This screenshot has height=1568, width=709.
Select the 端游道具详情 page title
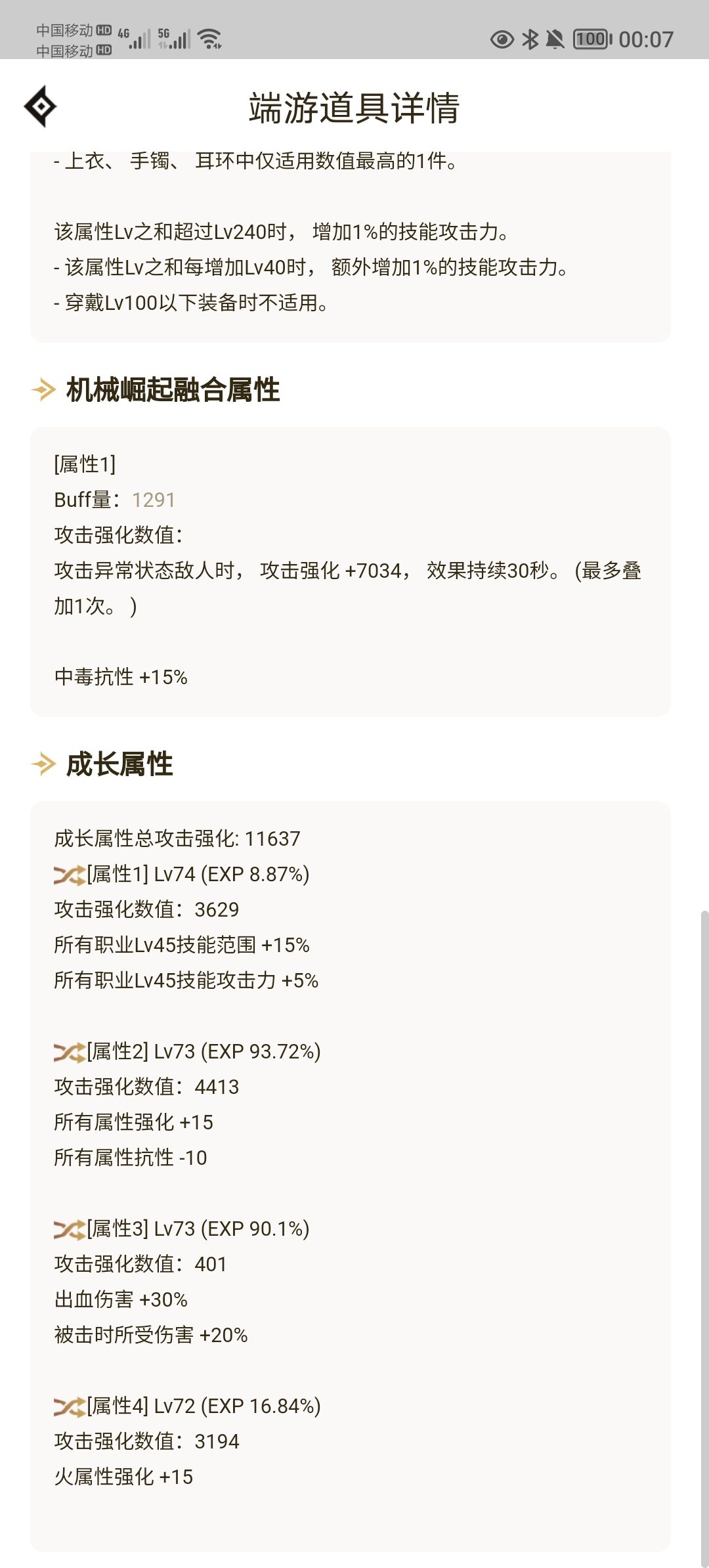pyautogui.click(x=354, y=108)
